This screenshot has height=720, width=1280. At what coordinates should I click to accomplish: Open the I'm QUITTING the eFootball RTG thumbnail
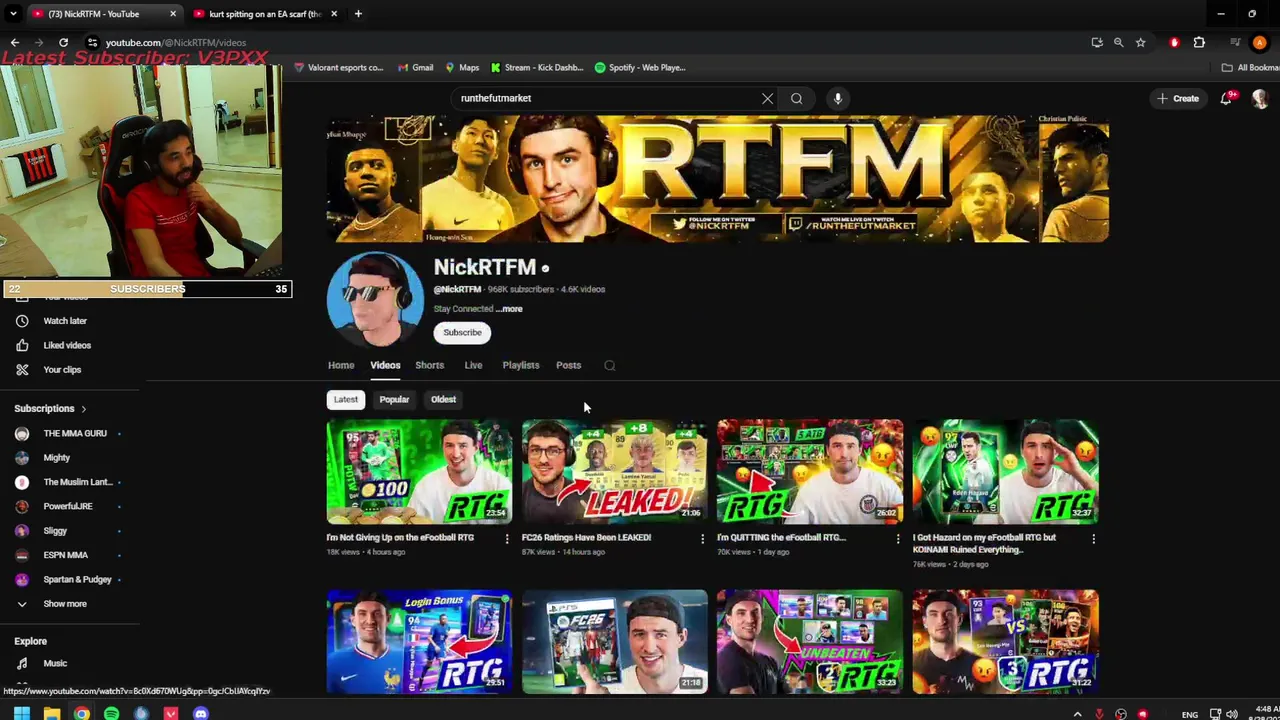coord(810,471)
